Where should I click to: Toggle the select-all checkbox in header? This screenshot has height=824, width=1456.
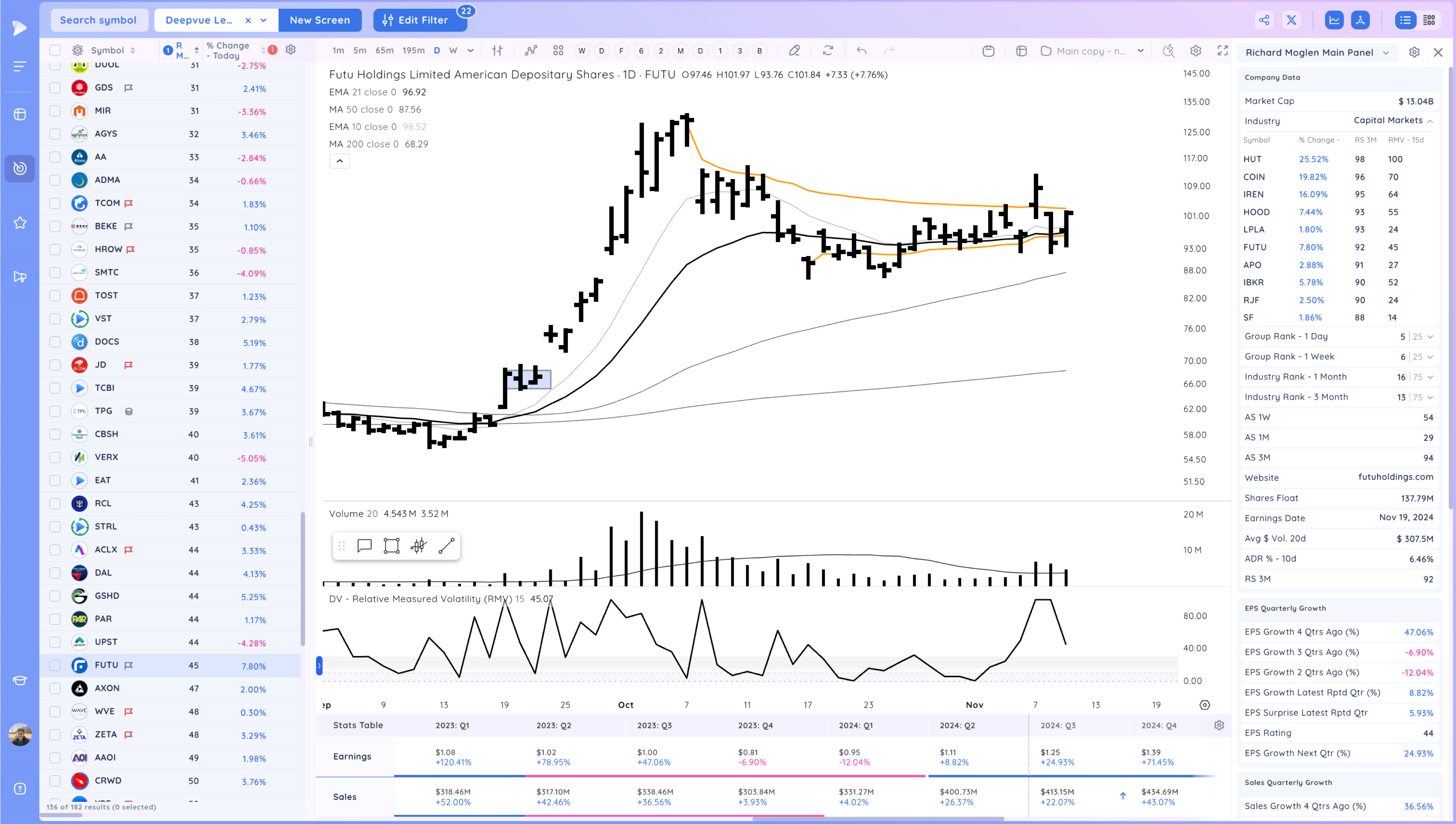(x=55, y=50)
